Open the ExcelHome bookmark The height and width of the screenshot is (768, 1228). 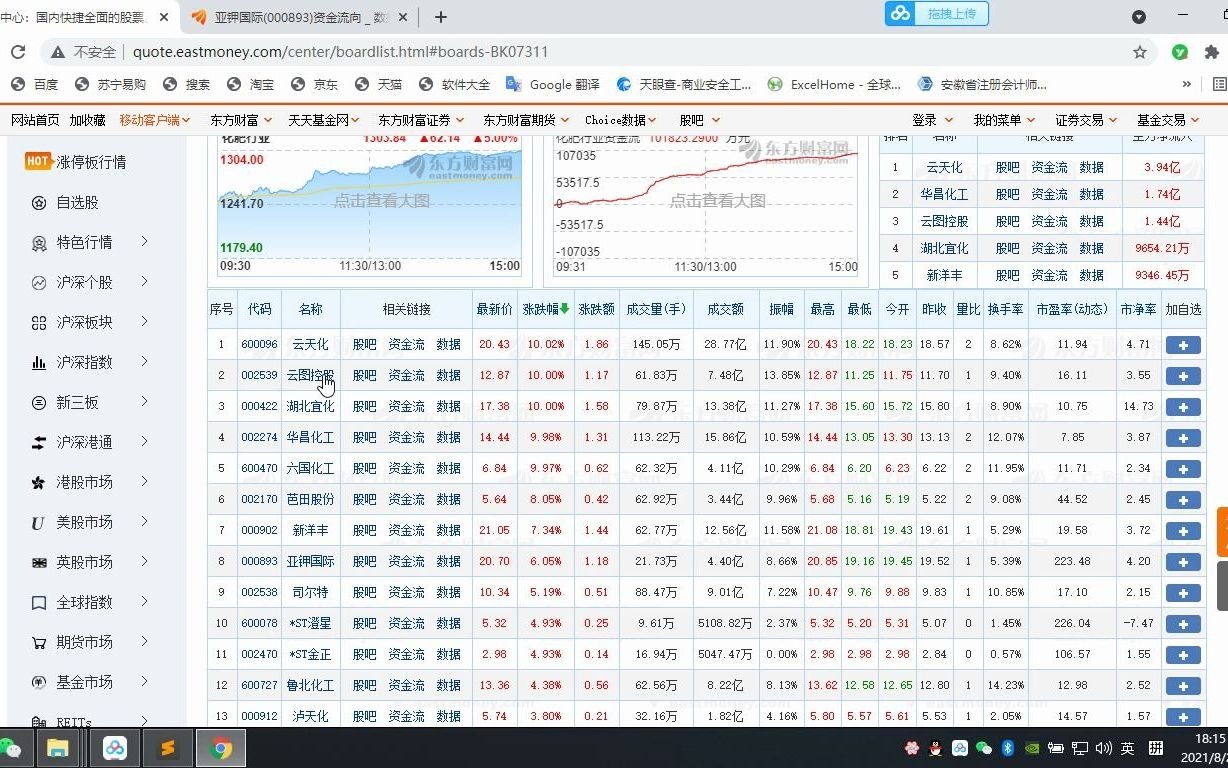pyautogui.click(x=834, y=85)
